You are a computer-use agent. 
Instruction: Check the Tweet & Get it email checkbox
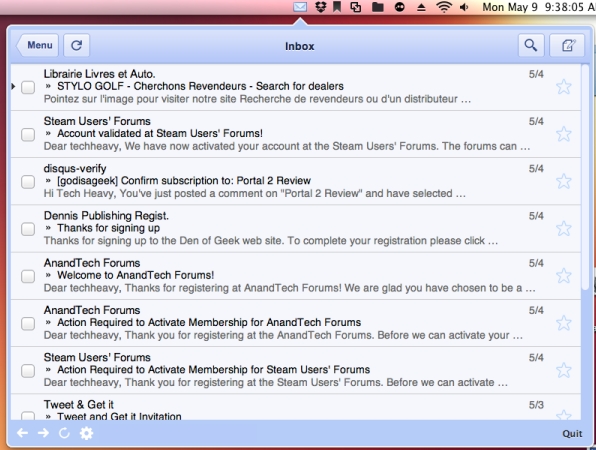tap(28, 415)
